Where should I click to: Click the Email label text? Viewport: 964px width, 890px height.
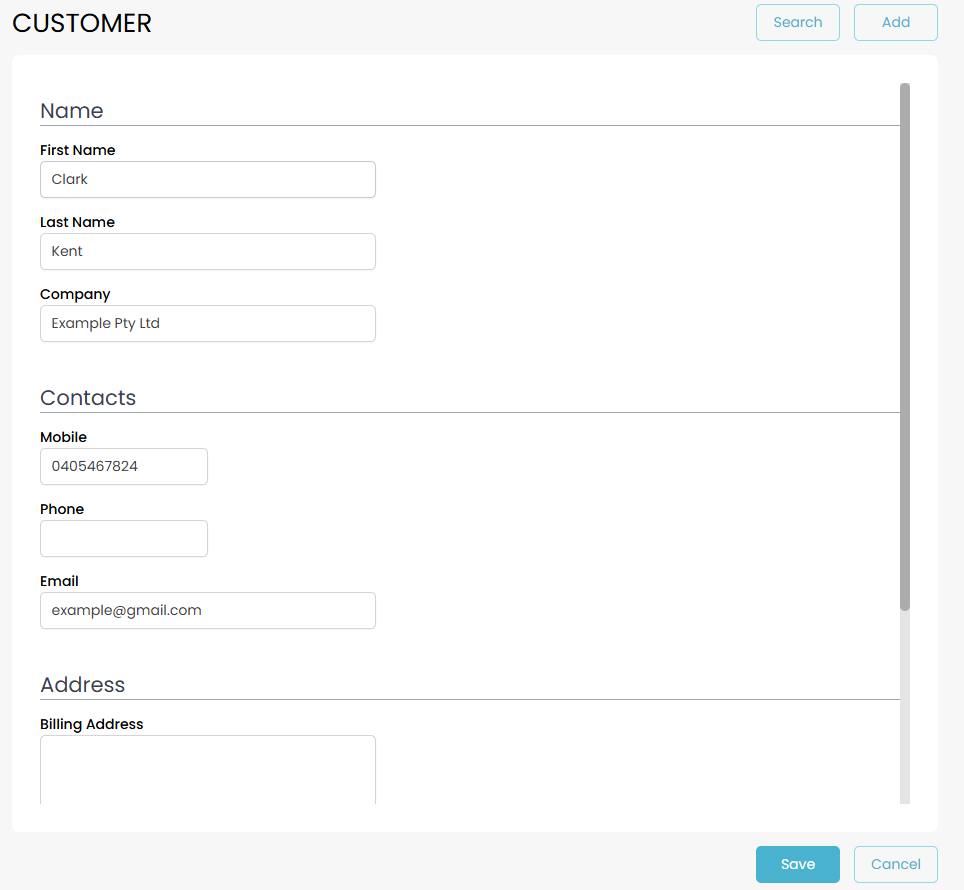tap(59, 581)
